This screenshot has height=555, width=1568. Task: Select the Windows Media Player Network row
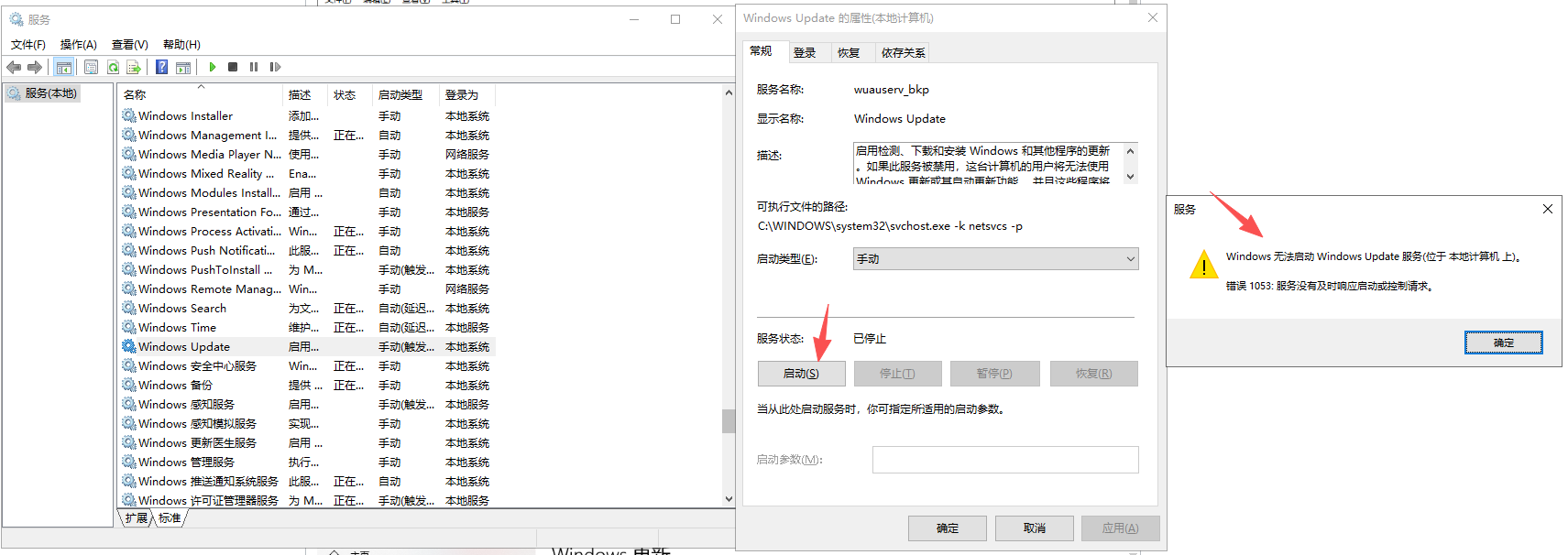click(x=308, y=154)
